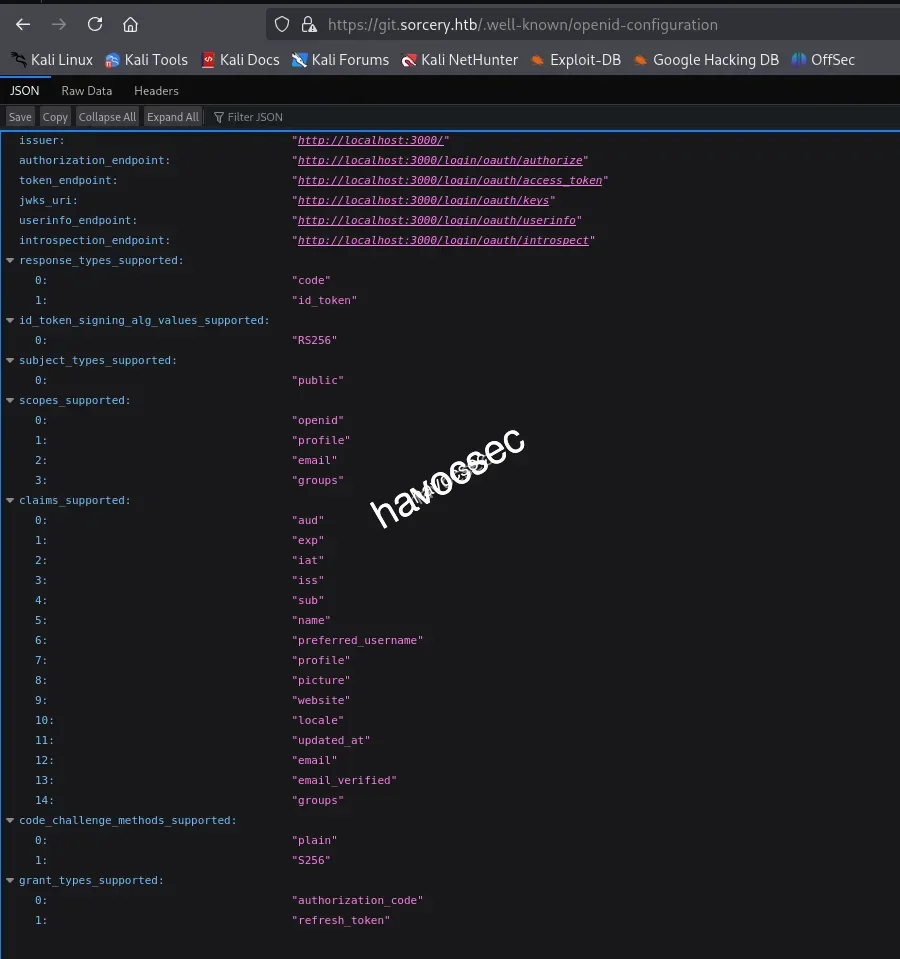Open the browser home page
Screen dimensions: 900x959
coord(130,24)
